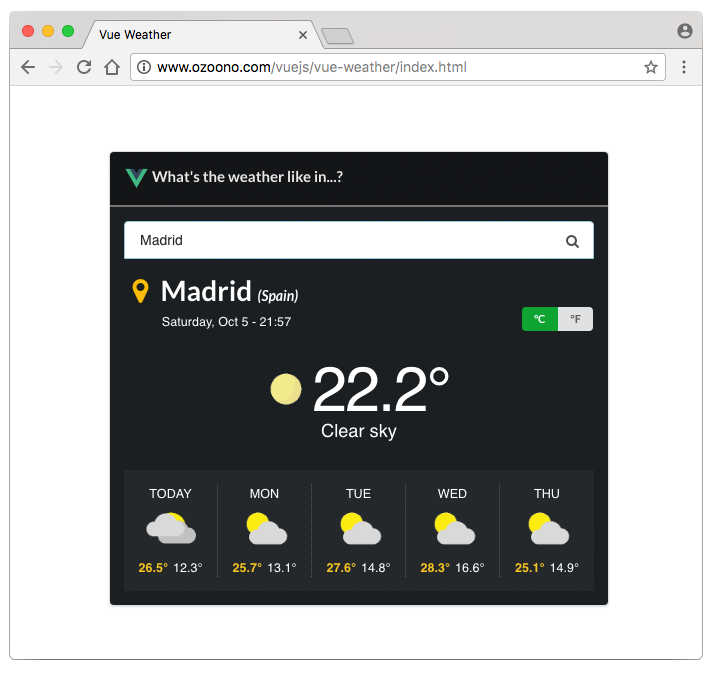Click the 'Saturday, Oct 5 - 21:57' date
The height and width of the screenshot is (675, 713).
click(226, 322)
